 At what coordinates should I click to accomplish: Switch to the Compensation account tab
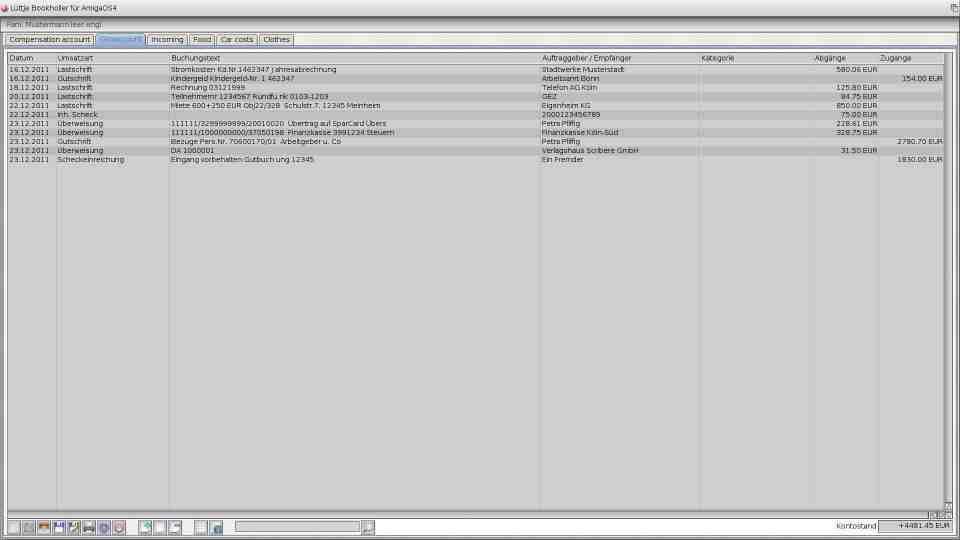[49, 40]
